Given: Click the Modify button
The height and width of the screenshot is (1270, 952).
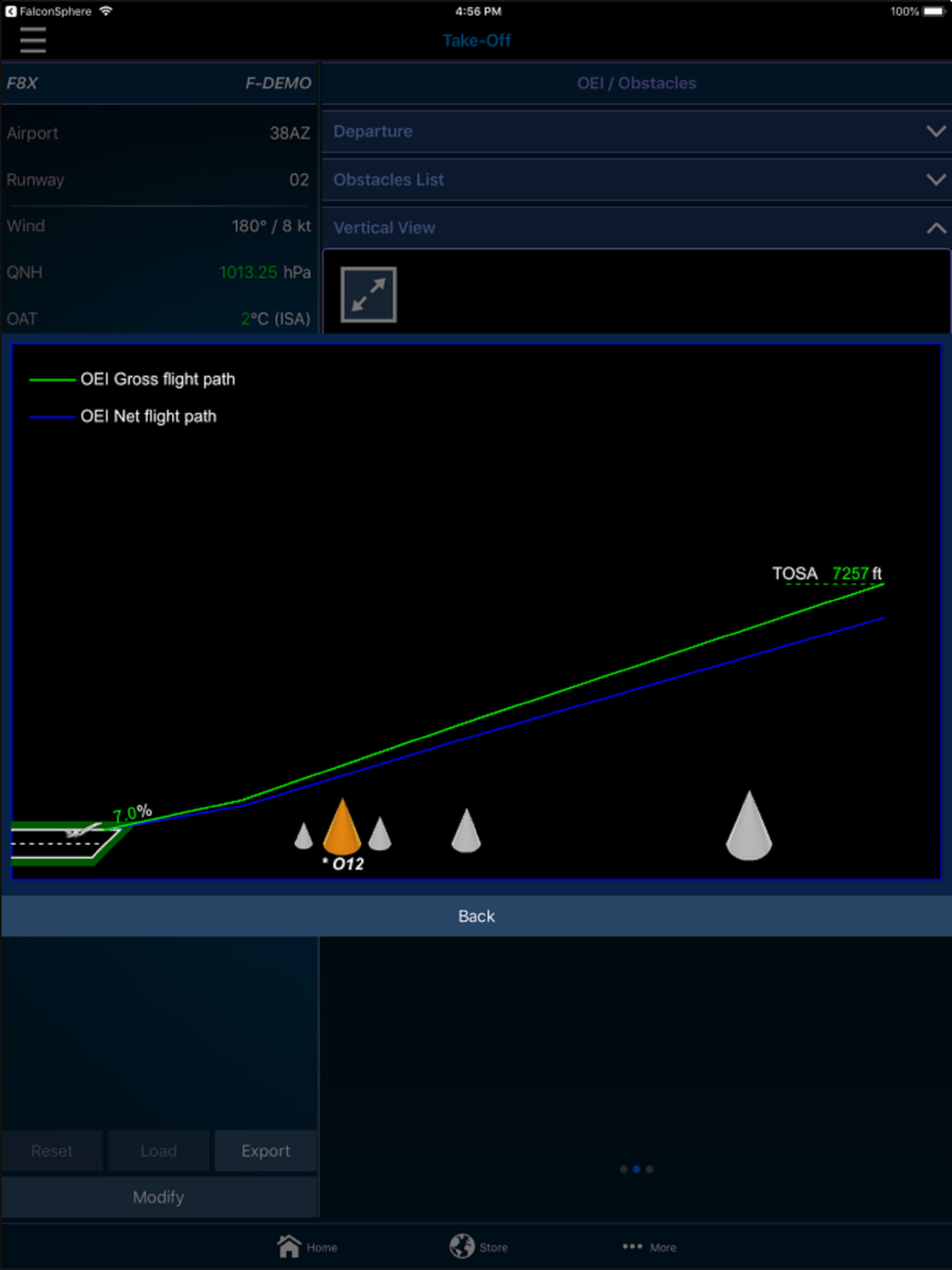Looking at the screenshot, I should (x=158, y=1197).
